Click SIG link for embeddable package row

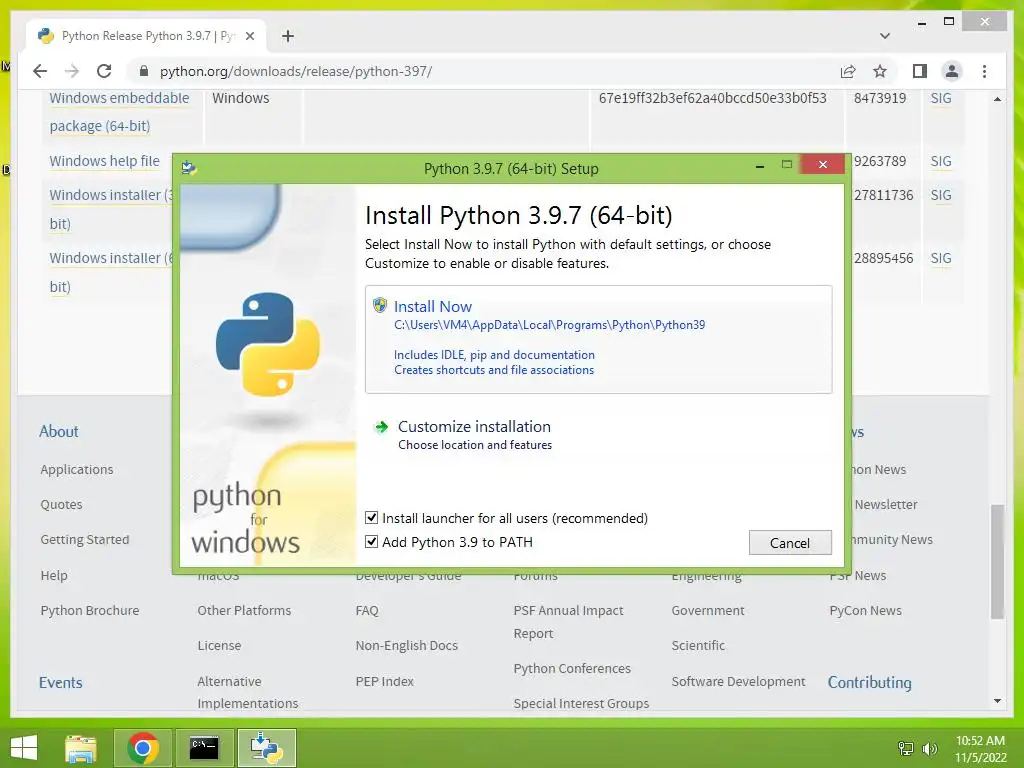[940, 98]
